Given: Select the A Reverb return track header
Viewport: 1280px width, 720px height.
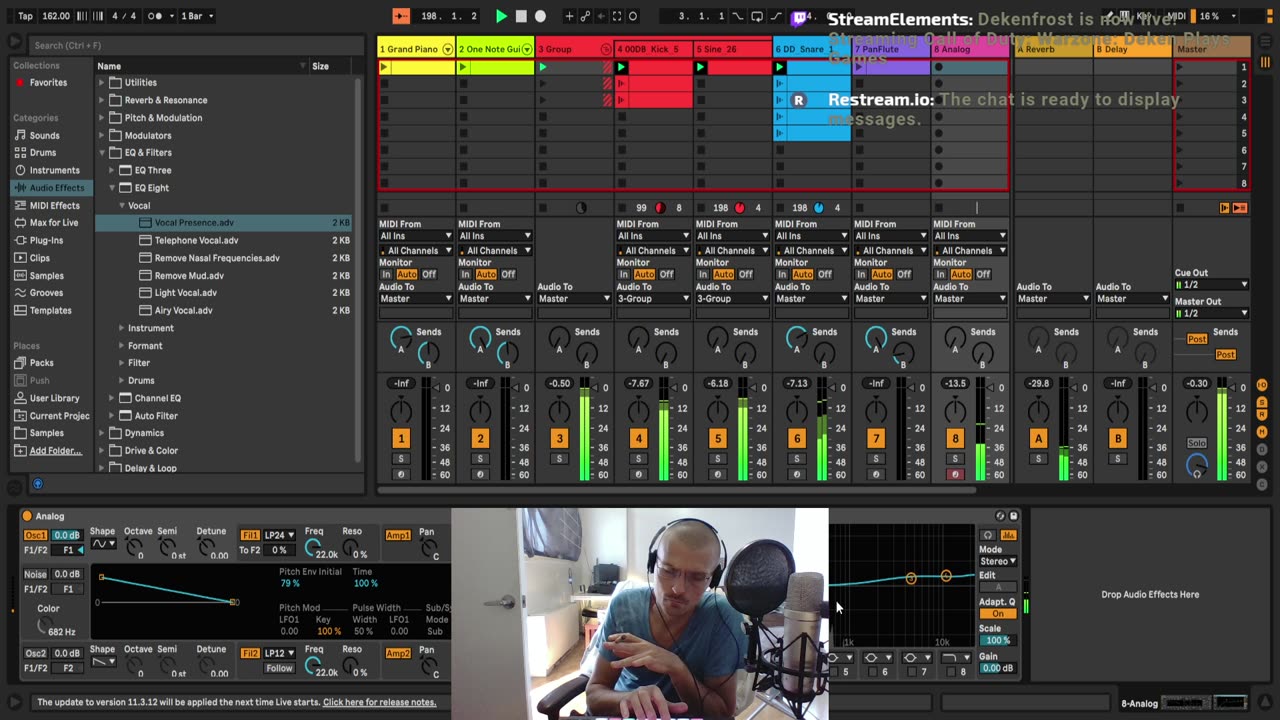Looking at the screenshot, I should pos(1052,49).
